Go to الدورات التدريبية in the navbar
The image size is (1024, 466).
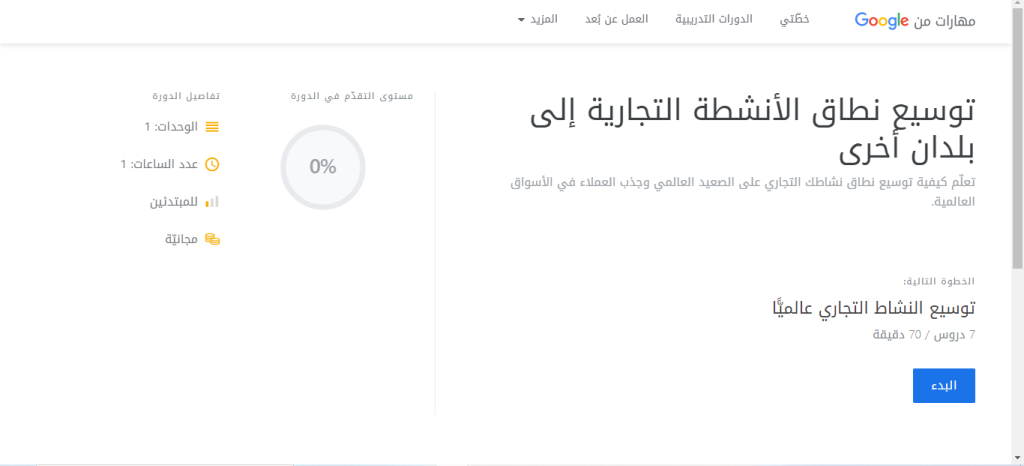click(x=714, y=20)
